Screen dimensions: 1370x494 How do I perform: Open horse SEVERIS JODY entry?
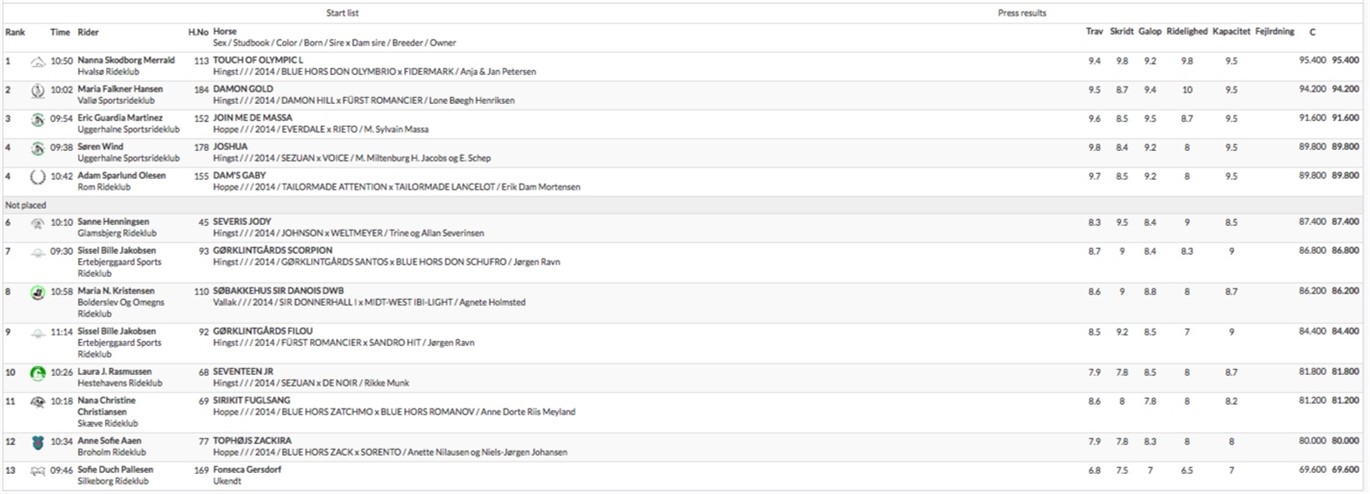coord(243,222)
